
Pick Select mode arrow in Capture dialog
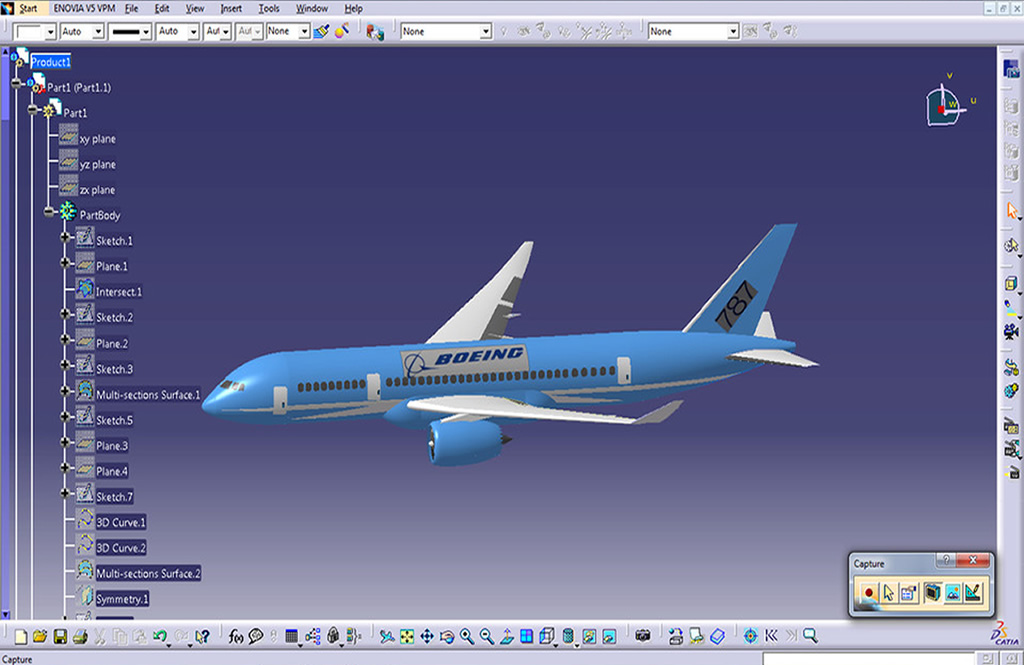[888, 593]
